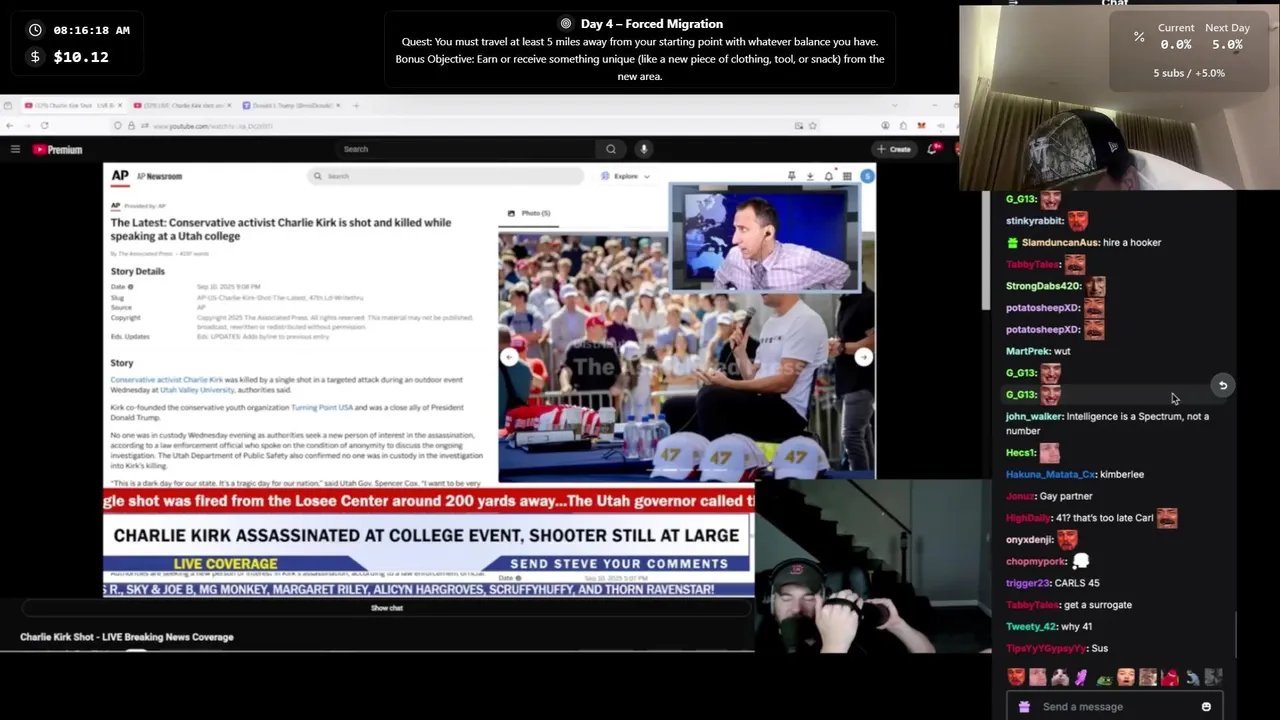
Task: Open the AP Newsroom apps grid icon
Action: click(847, 176)
